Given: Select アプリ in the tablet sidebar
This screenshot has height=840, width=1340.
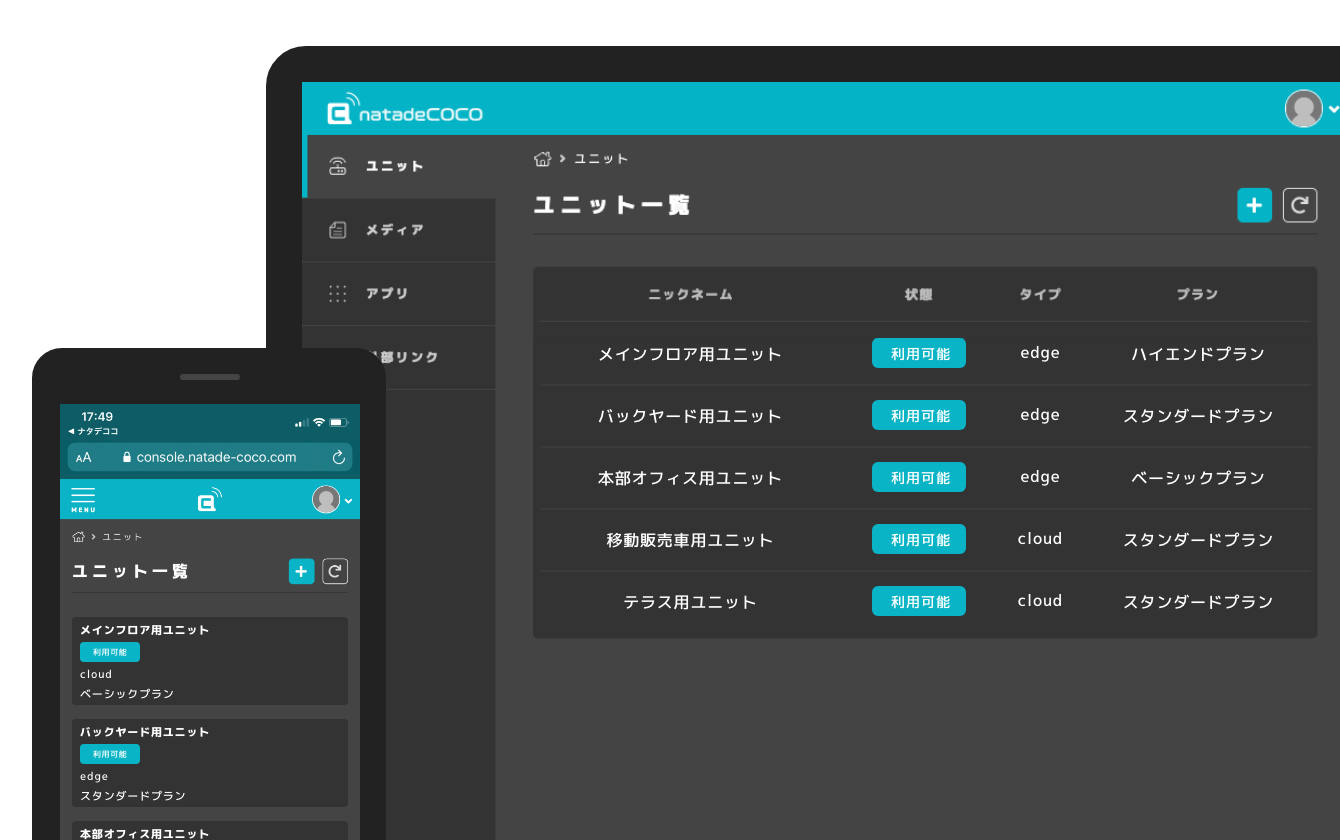Looking at the screenshot, I should 399,294.
